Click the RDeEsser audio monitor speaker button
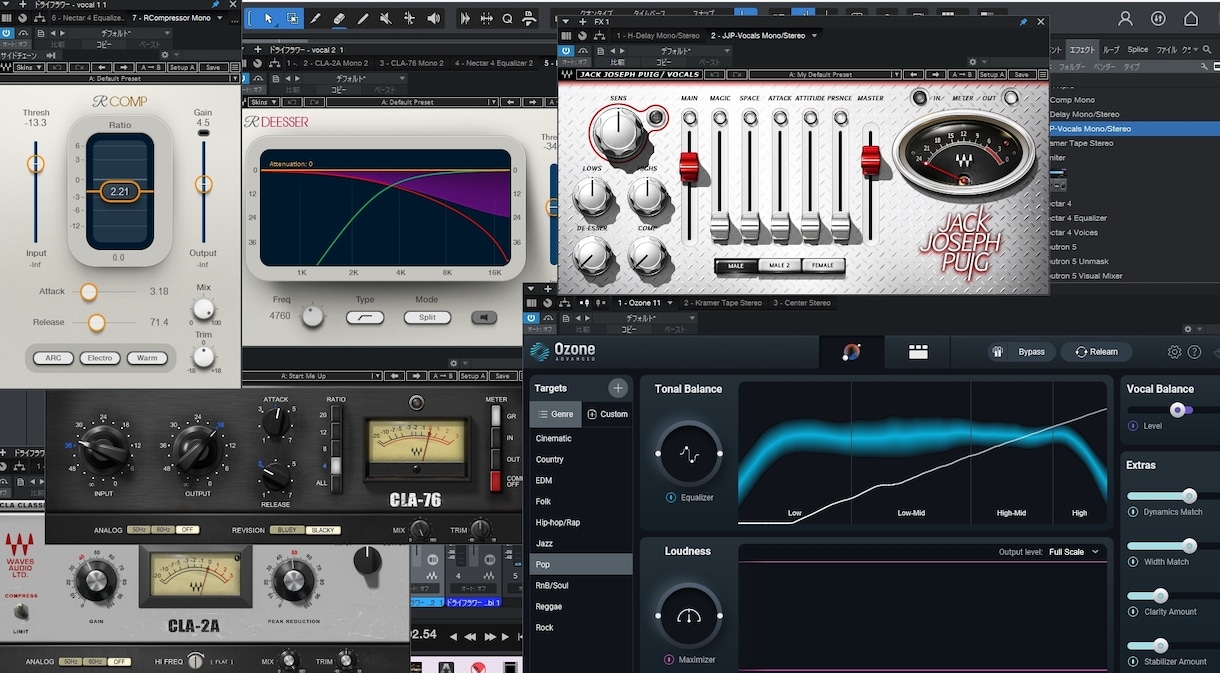The height and width of the screenshot is (673, 1220). click(x=484, y=318)
